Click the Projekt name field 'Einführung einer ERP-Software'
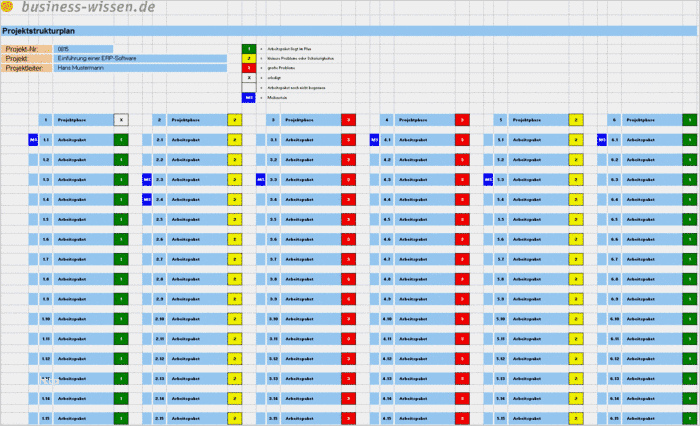This screenshot has height=426, width=700. (140, 58)
